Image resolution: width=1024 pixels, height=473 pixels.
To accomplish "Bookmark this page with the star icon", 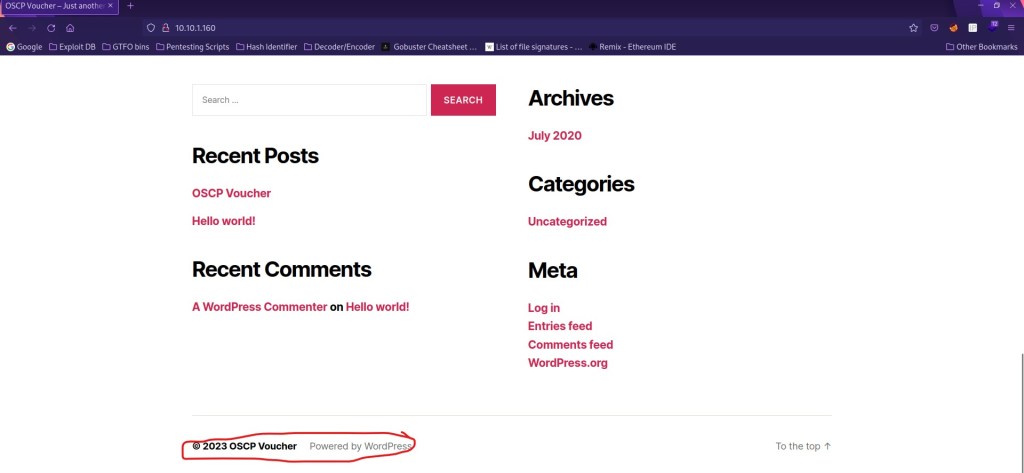I will pos(913,28).
